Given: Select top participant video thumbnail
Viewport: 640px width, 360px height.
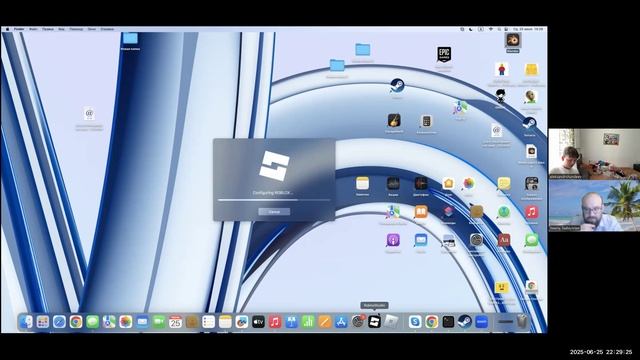Looking at the screenshot, I should pos(594,154).
